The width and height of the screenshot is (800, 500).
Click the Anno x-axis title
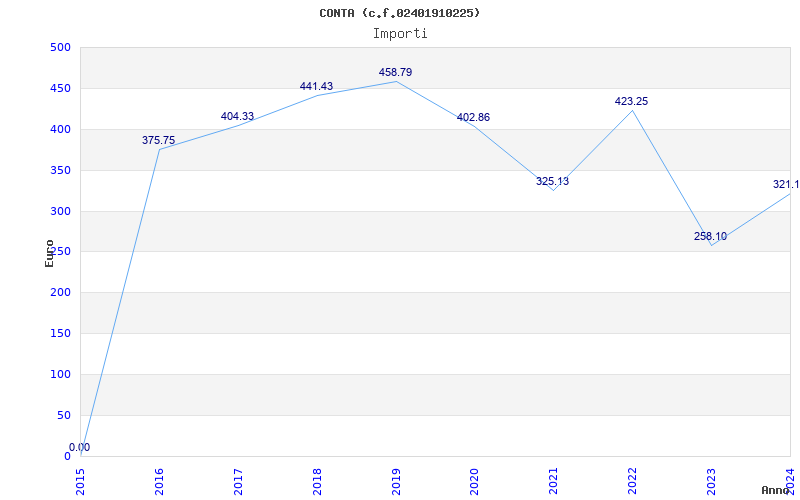(x=775, y=490)
